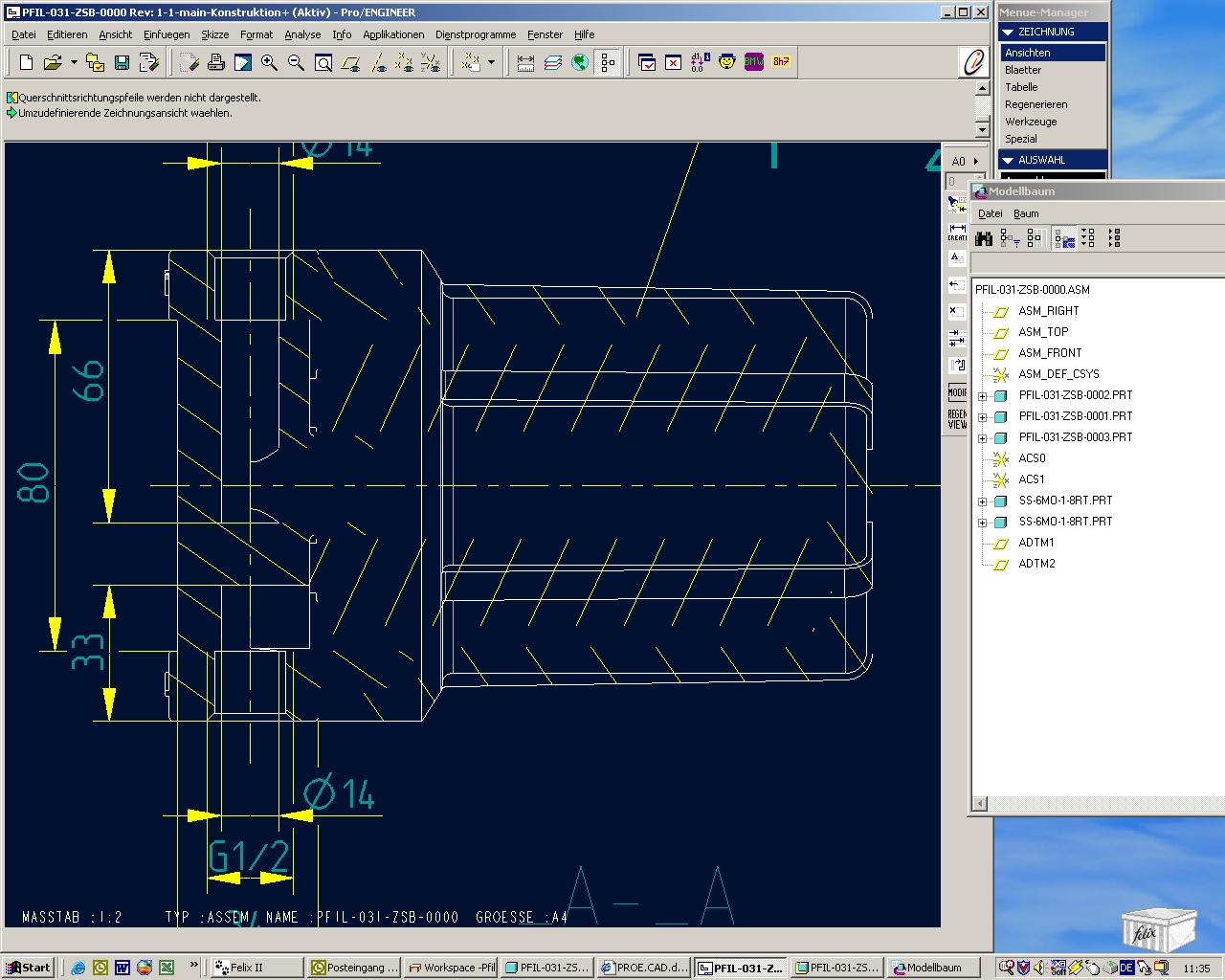Refit the drawing to window icon
The image size is (1225, 980).
[323, 62]
